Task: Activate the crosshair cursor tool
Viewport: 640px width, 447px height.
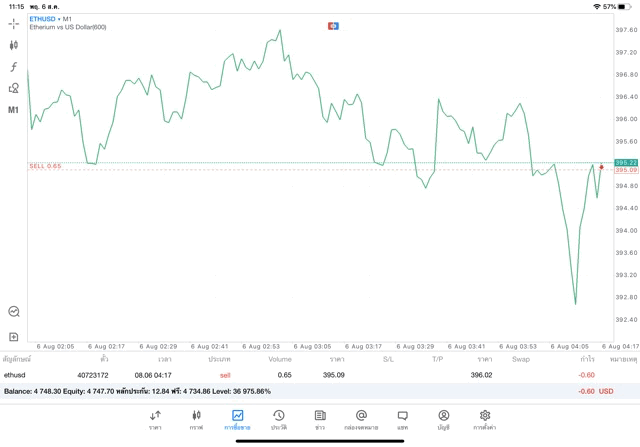Action: tap(14, 23)
